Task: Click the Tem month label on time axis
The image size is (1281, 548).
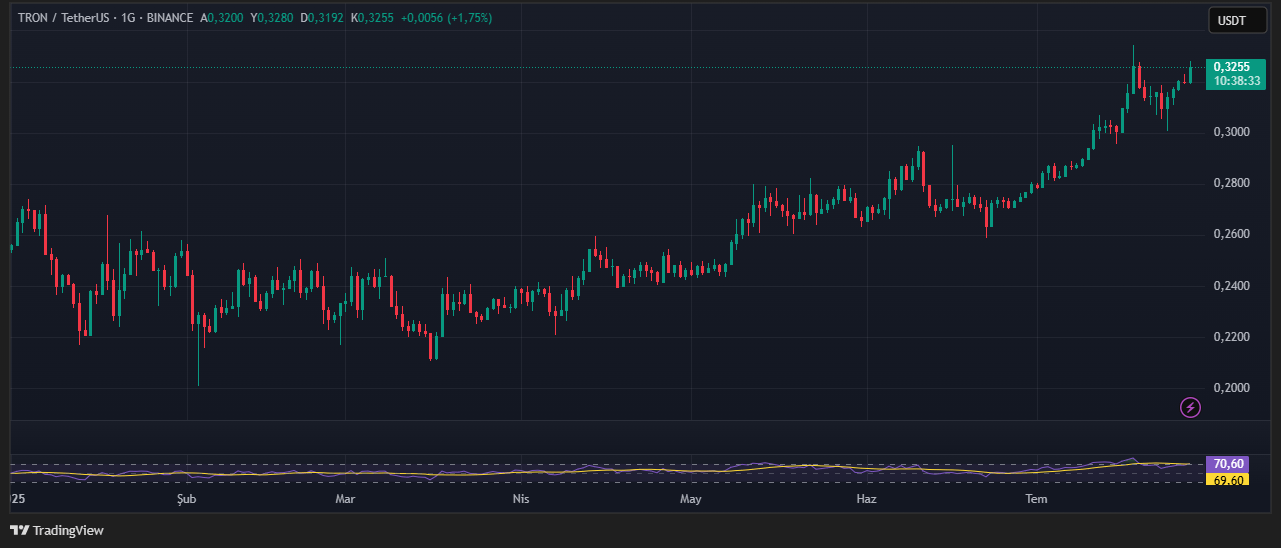Action: 1037,498
